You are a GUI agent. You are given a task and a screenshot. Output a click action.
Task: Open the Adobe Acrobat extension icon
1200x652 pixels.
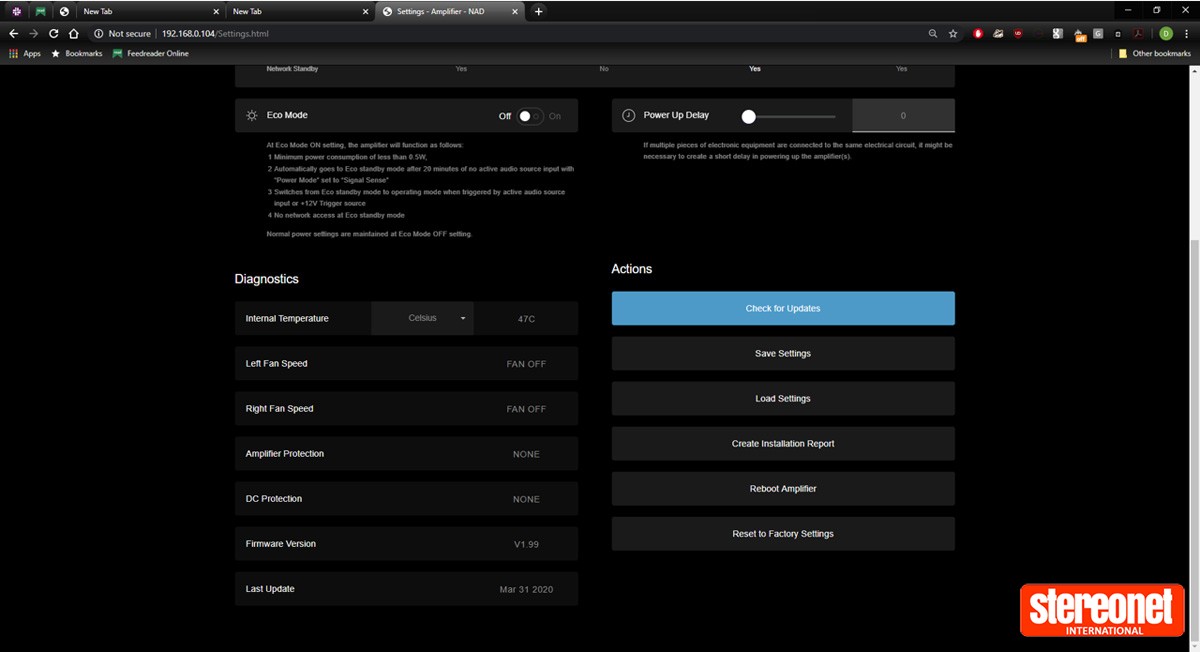click(x=1138, y=33)
